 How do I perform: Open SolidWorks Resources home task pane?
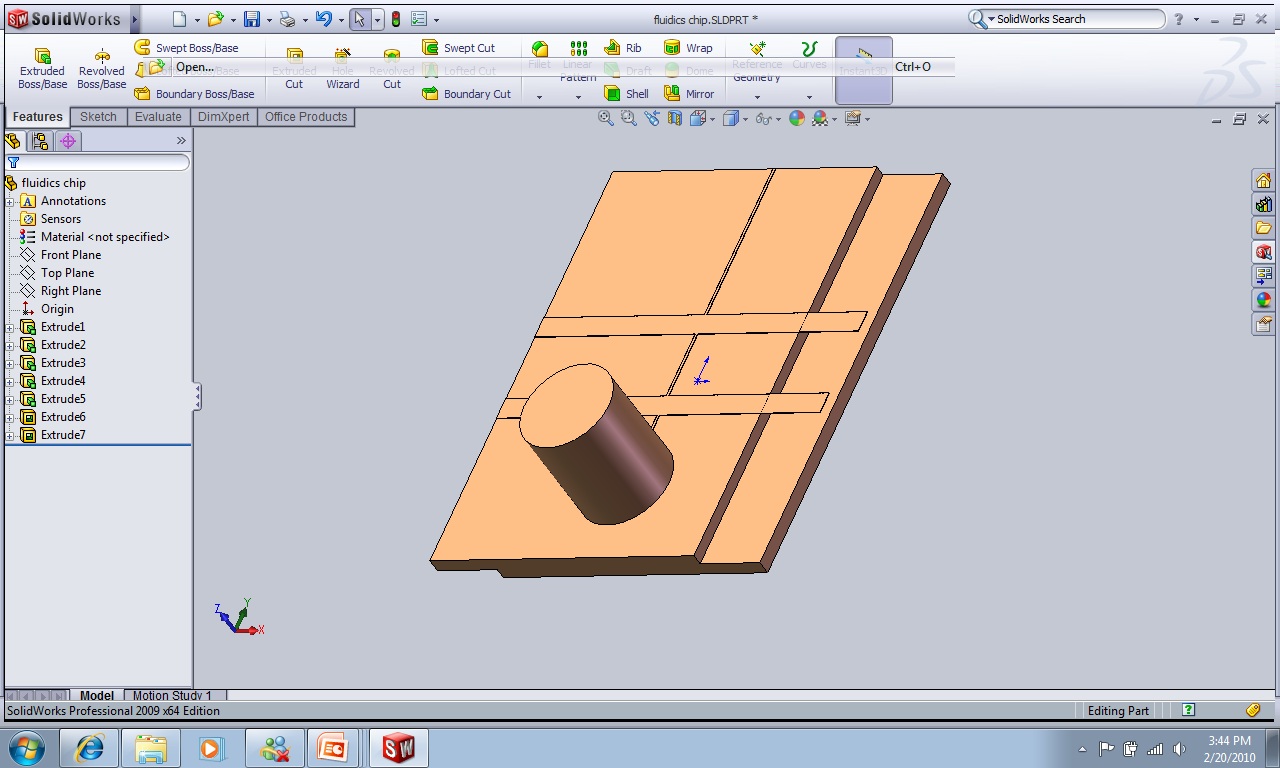(x=1263, y=181)
